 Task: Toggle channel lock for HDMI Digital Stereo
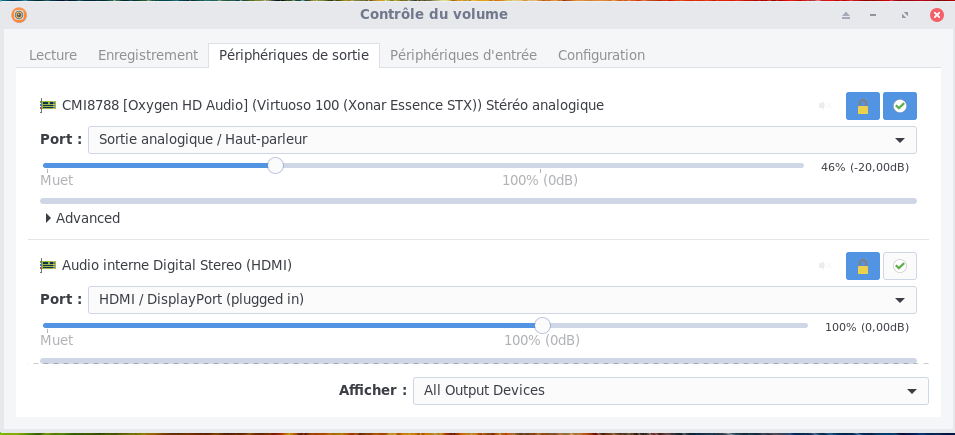[x=863, y=265]
